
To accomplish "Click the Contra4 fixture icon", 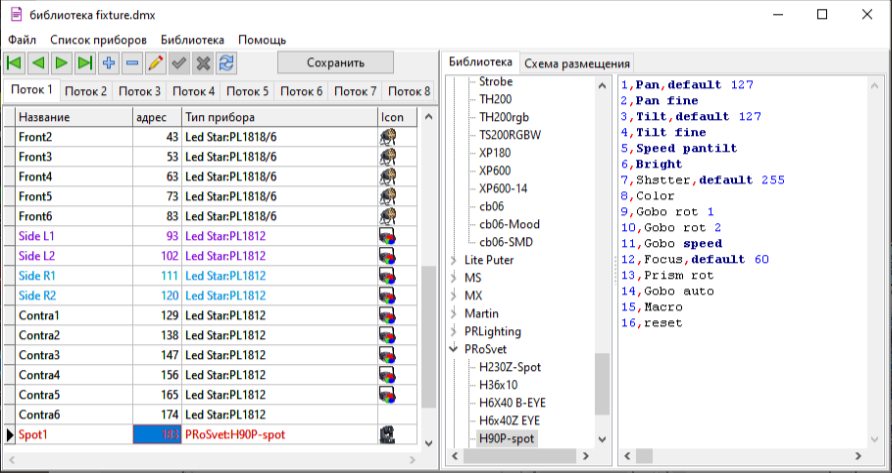I will 387,375.
